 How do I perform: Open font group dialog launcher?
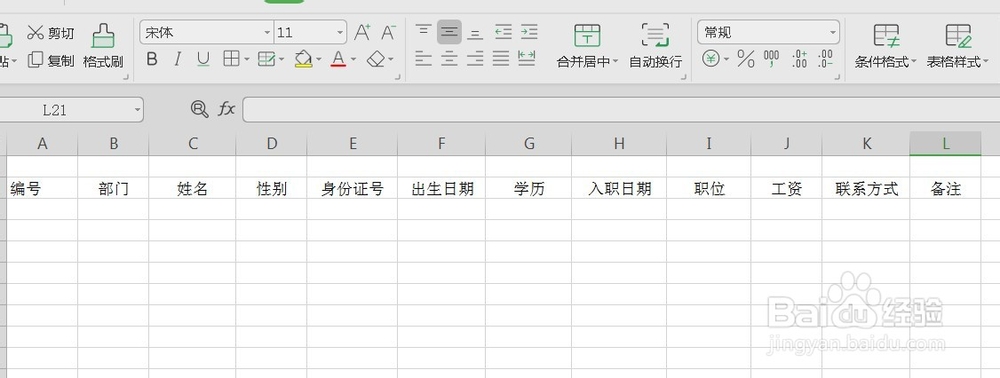pyautogui.click(x=398, y=76)
